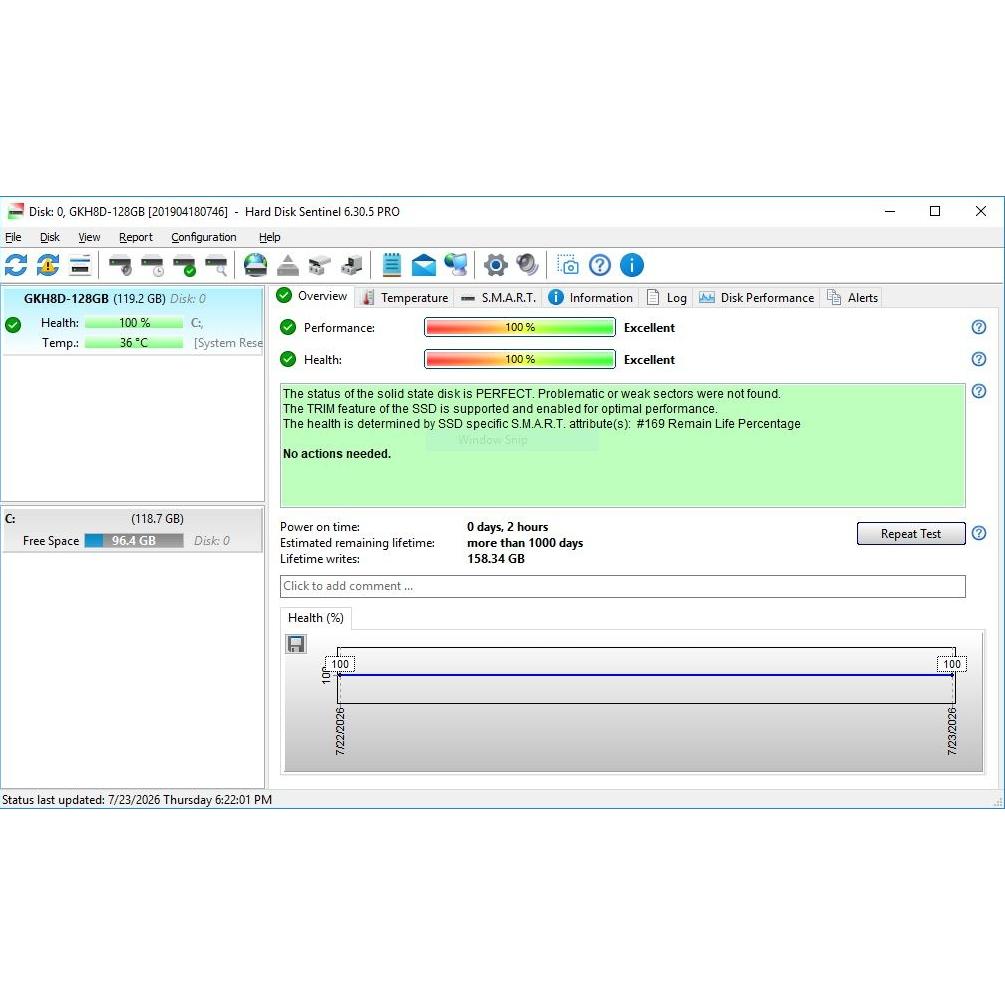Select the GKH8D-128GB disk entry

click(132, 320)
